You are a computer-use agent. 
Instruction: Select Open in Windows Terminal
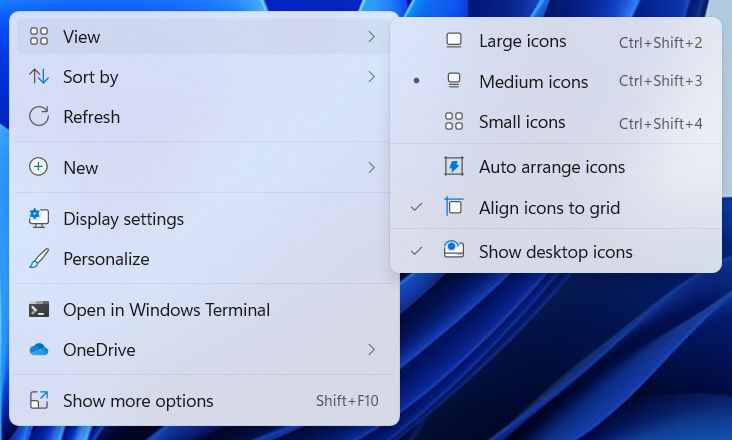pyautogui.click(x=204, y=310)
